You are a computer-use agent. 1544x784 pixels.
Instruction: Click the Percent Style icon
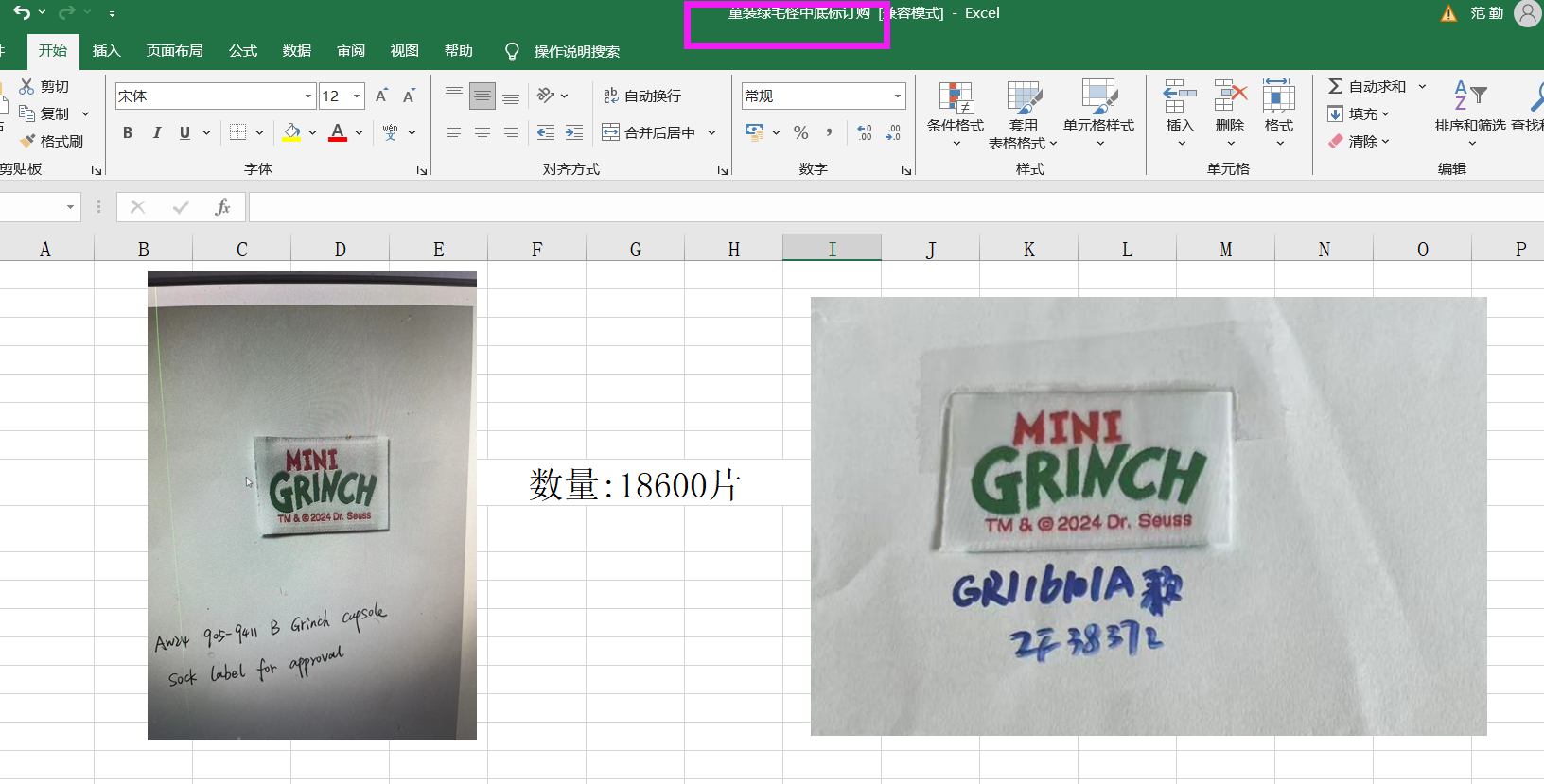click(x=800, y=132)
